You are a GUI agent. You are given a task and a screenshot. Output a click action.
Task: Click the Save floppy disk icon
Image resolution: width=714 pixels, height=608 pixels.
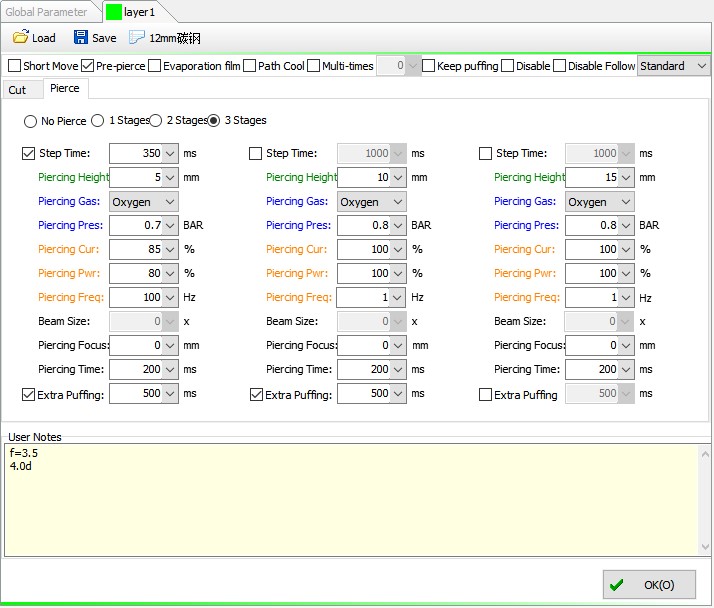click(81, 37)
